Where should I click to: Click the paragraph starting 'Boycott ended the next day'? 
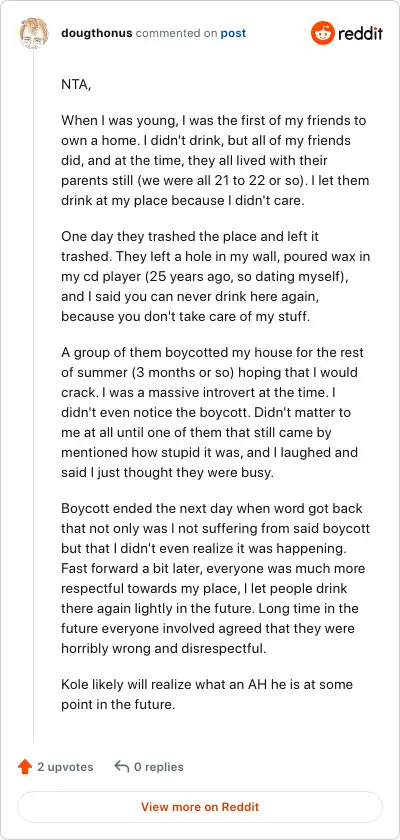[x=215, y=578]
